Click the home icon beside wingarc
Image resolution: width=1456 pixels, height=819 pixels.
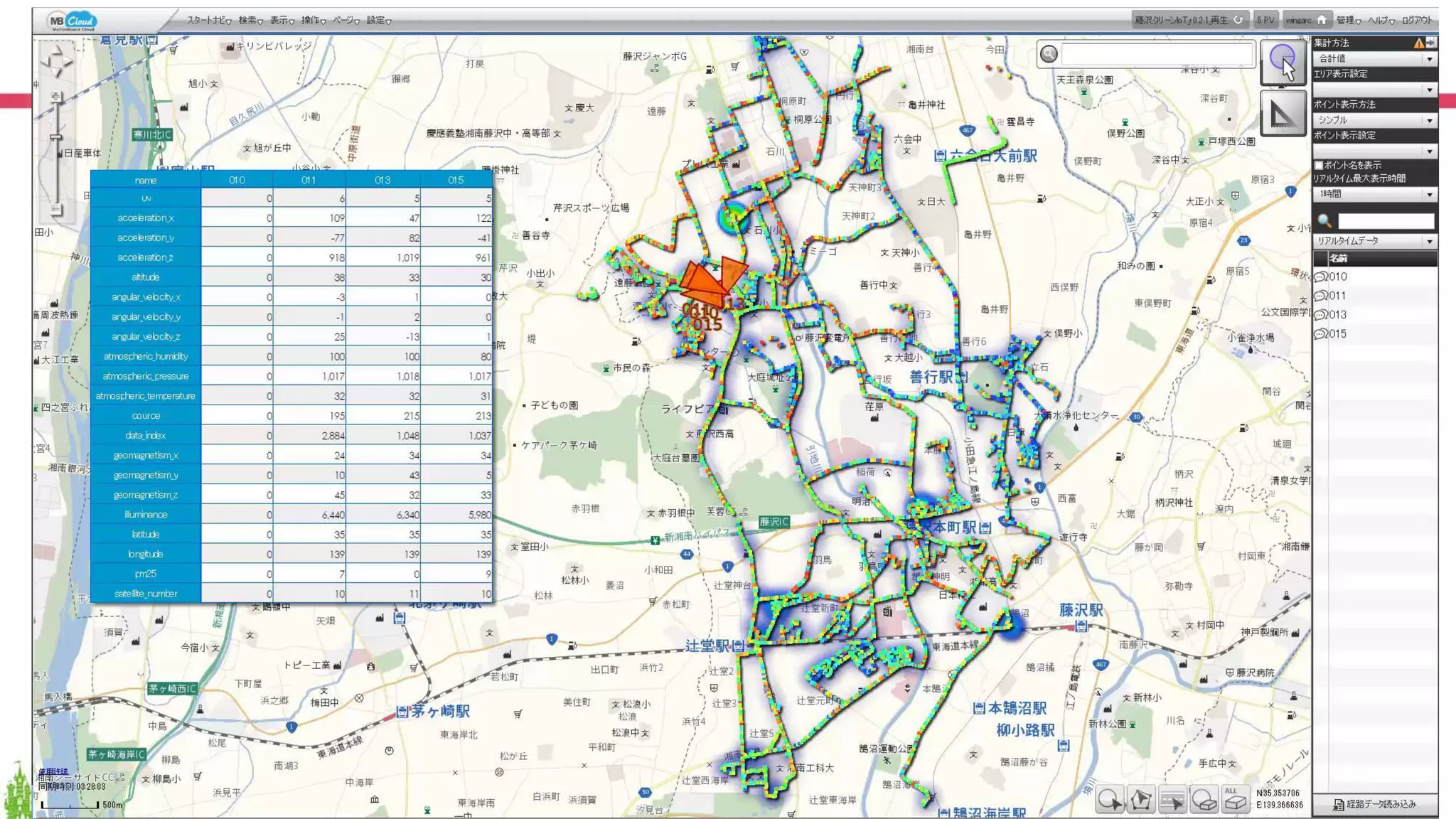1321,20
